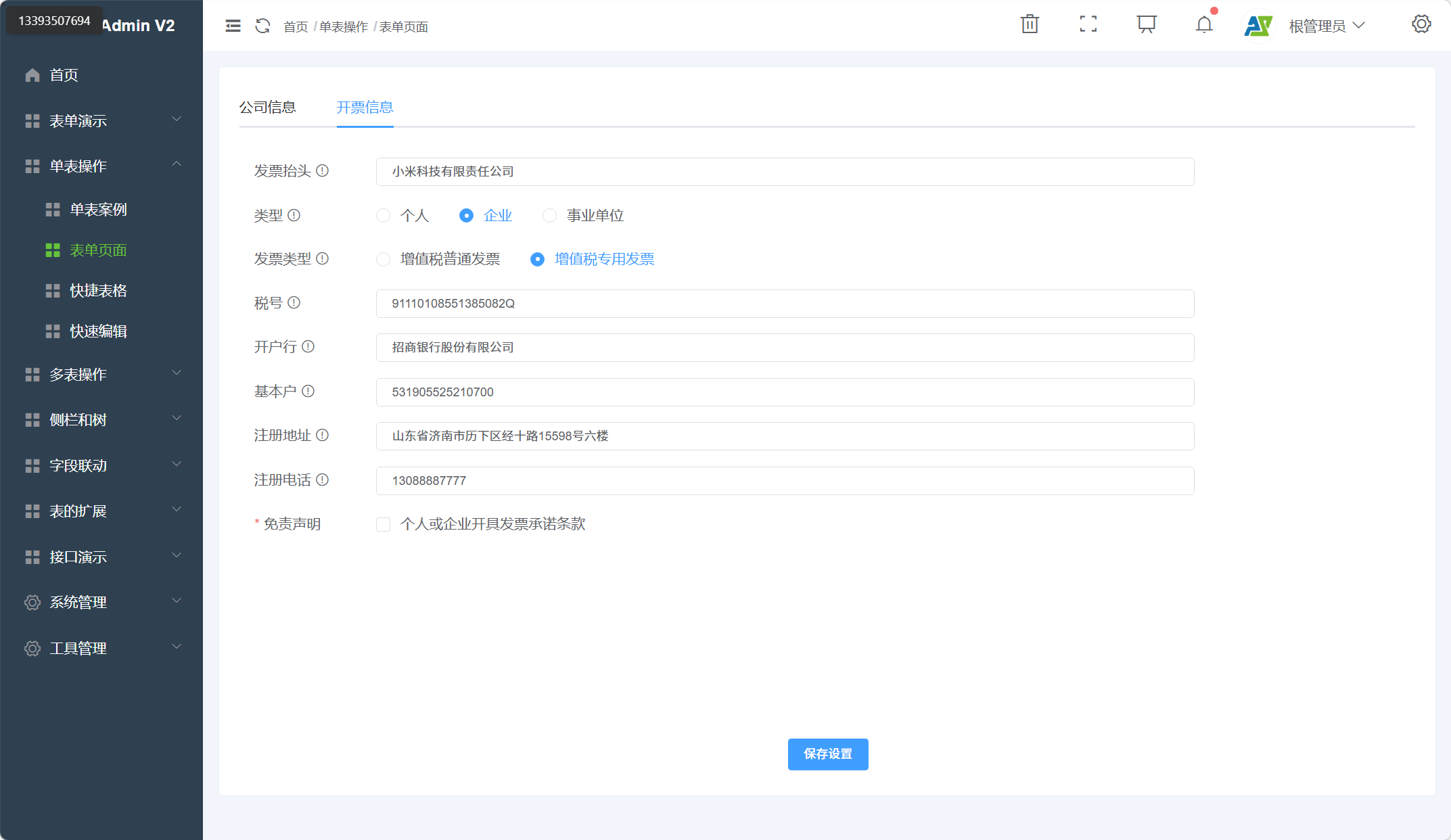
Task: Collapse the sidebar menu
Action: click(233, 25)
